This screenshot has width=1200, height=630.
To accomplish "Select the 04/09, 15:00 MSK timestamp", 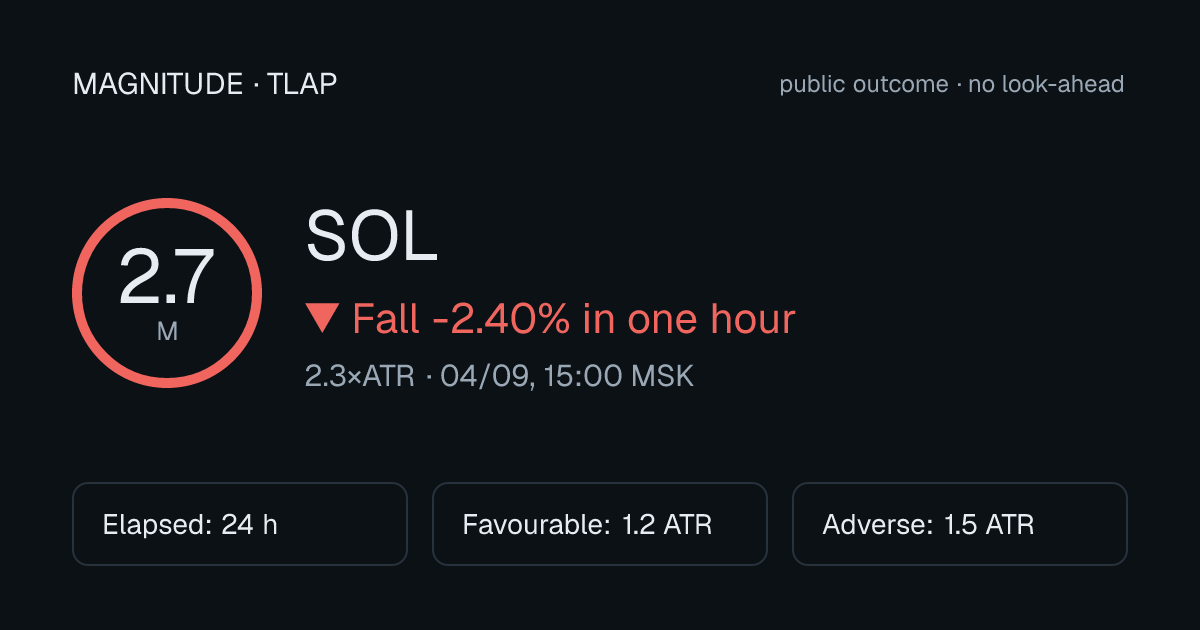I will click(x=567, y=377).
